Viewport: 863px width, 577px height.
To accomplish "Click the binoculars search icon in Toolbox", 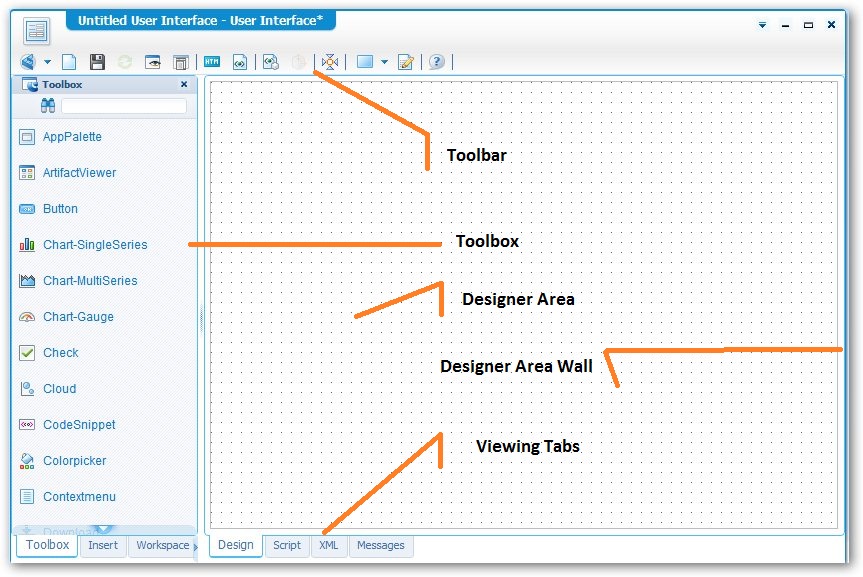I will (x=47, y=106).
